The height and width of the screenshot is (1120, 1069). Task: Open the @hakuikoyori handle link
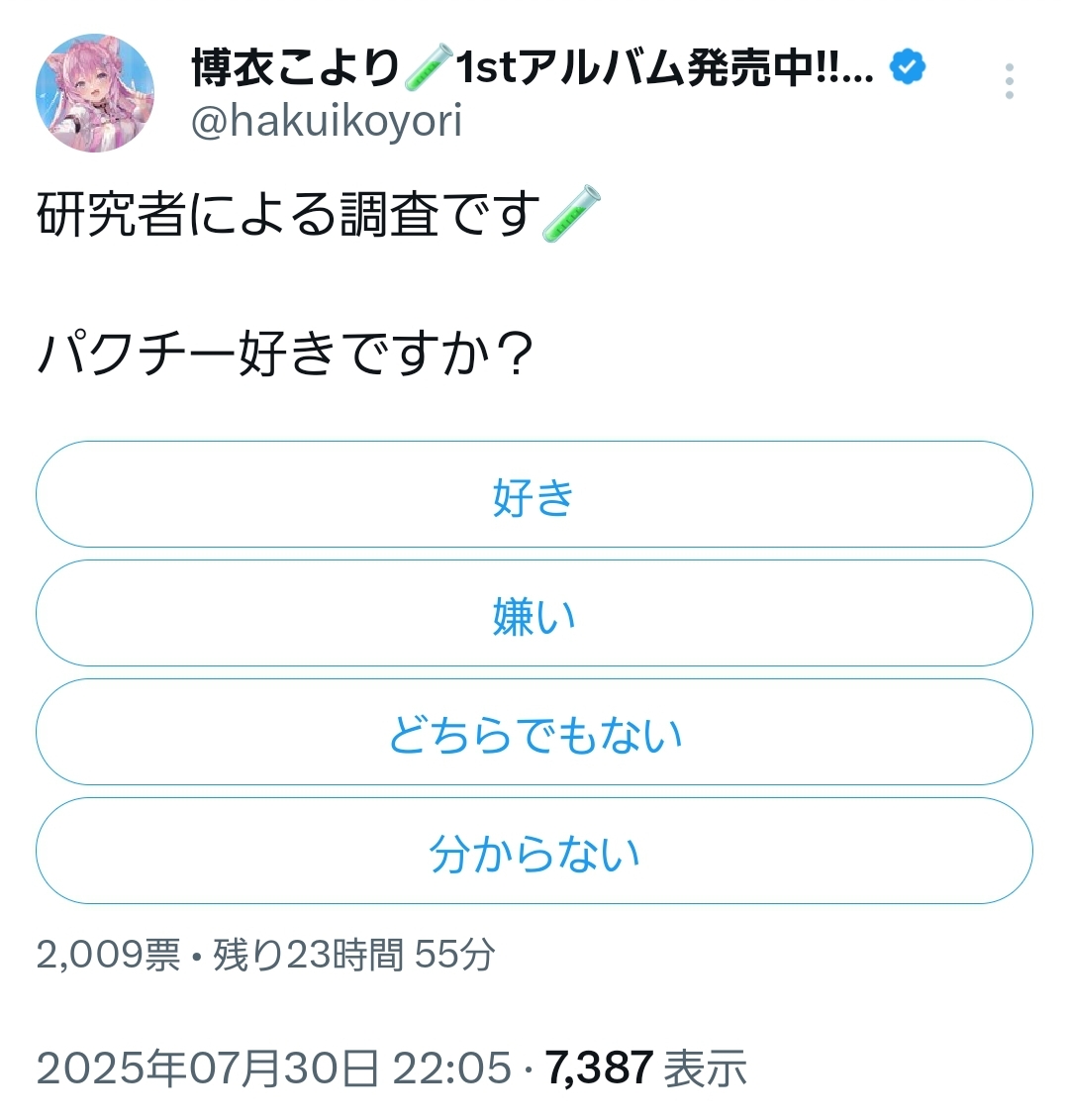pyautogui.click(x=327, y=121)
